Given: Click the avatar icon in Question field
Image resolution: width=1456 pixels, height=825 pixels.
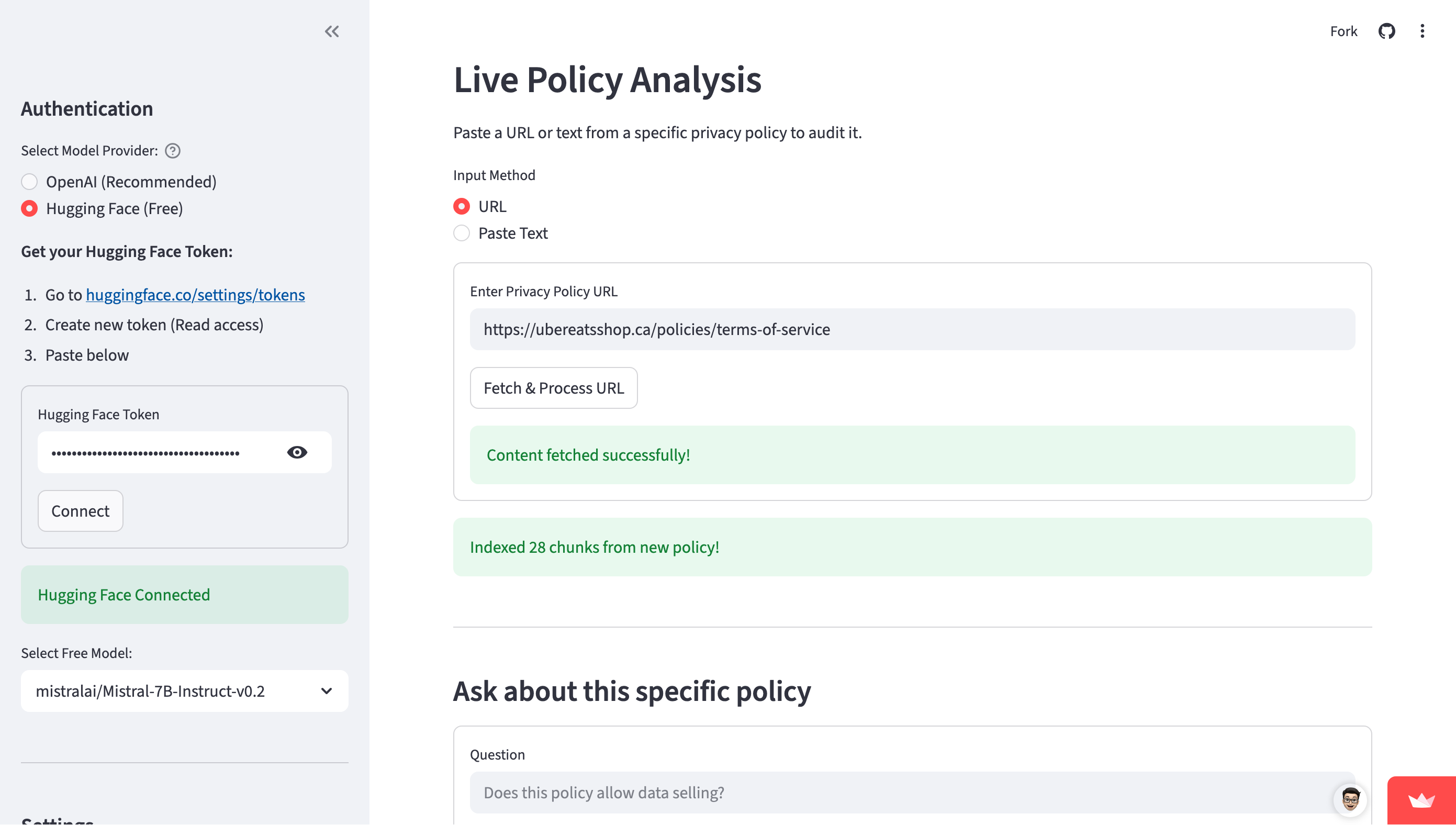Looking at the screenshot, I should [x=1350, y=799].
